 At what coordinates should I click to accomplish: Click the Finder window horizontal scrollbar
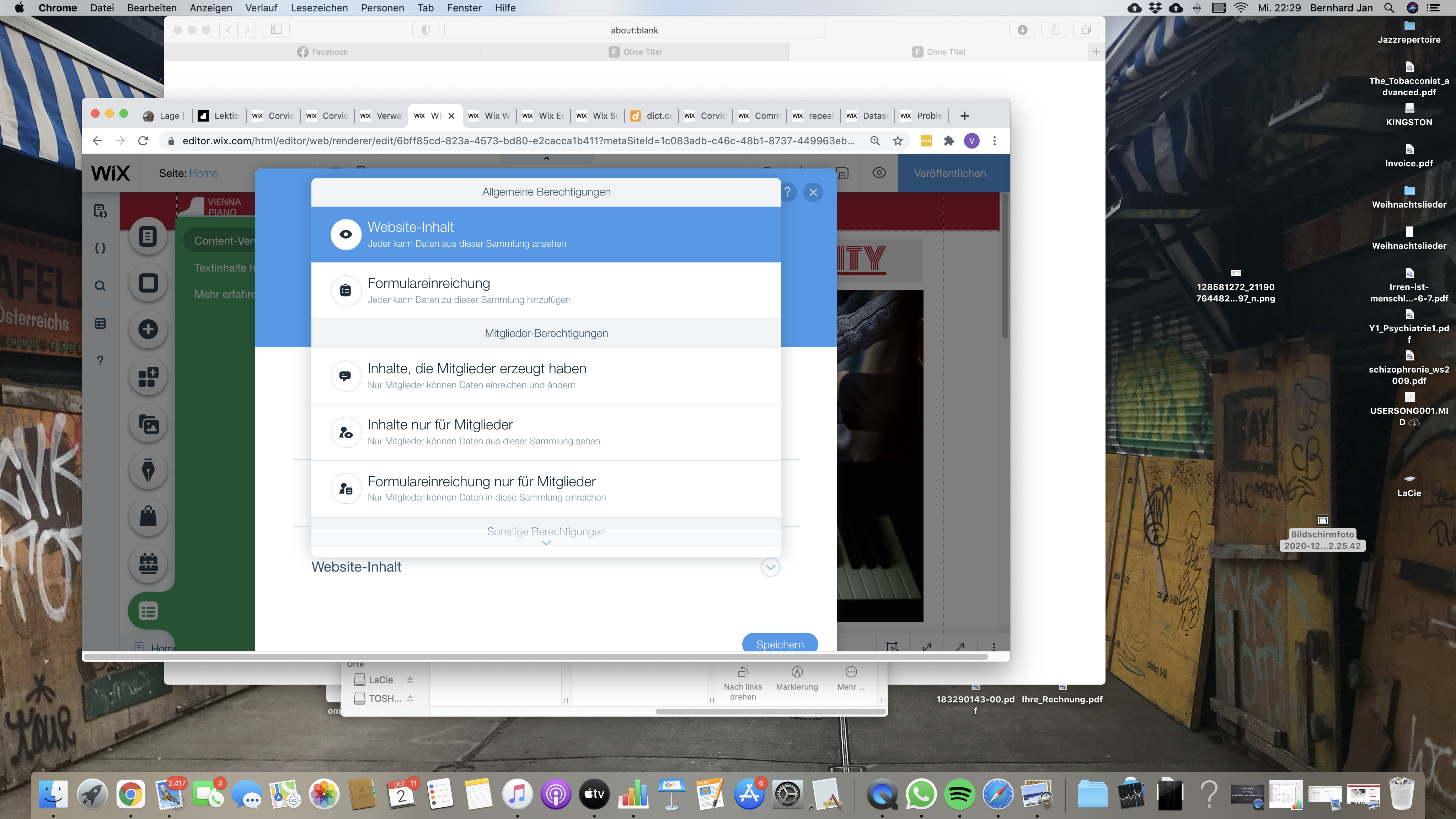point(770,712)
